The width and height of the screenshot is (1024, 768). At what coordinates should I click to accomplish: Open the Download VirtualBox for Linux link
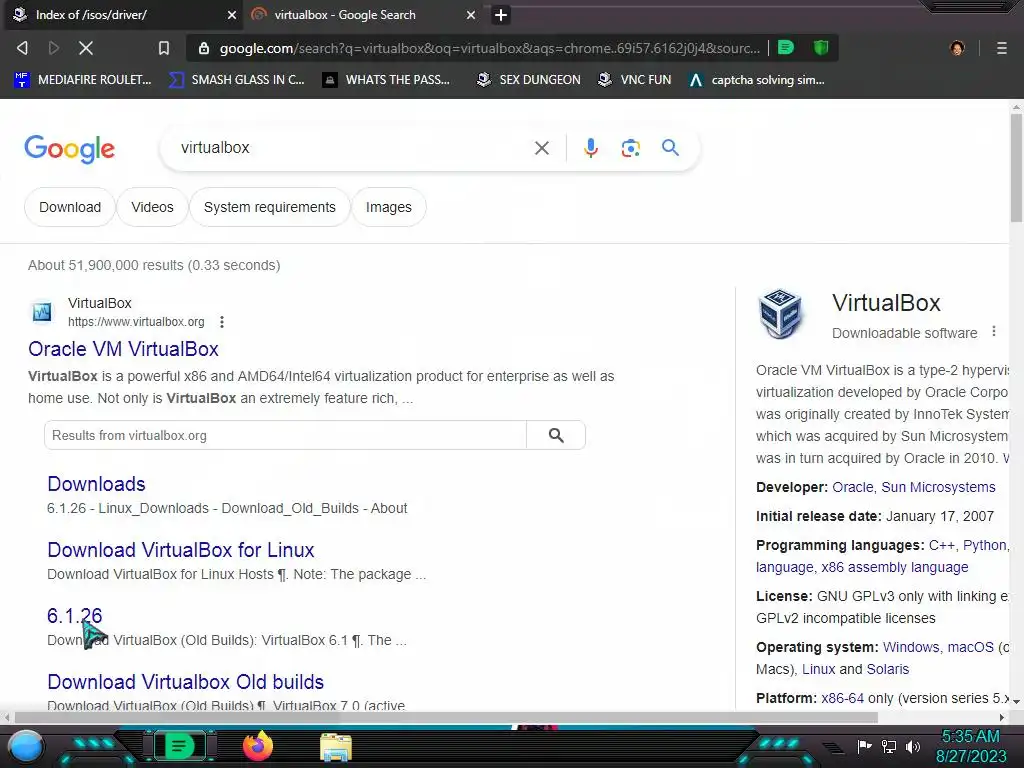click(181, 550)
